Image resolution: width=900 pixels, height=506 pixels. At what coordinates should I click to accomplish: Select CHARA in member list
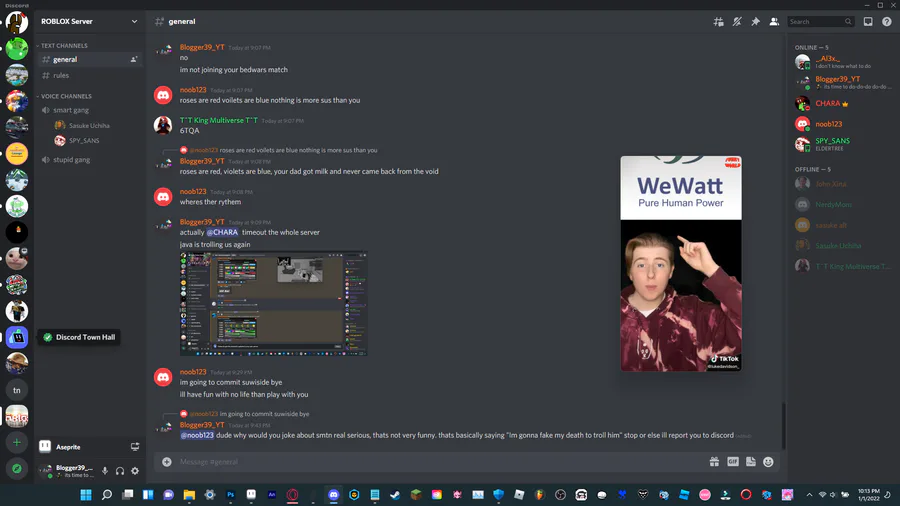click(x=844, y=103)
